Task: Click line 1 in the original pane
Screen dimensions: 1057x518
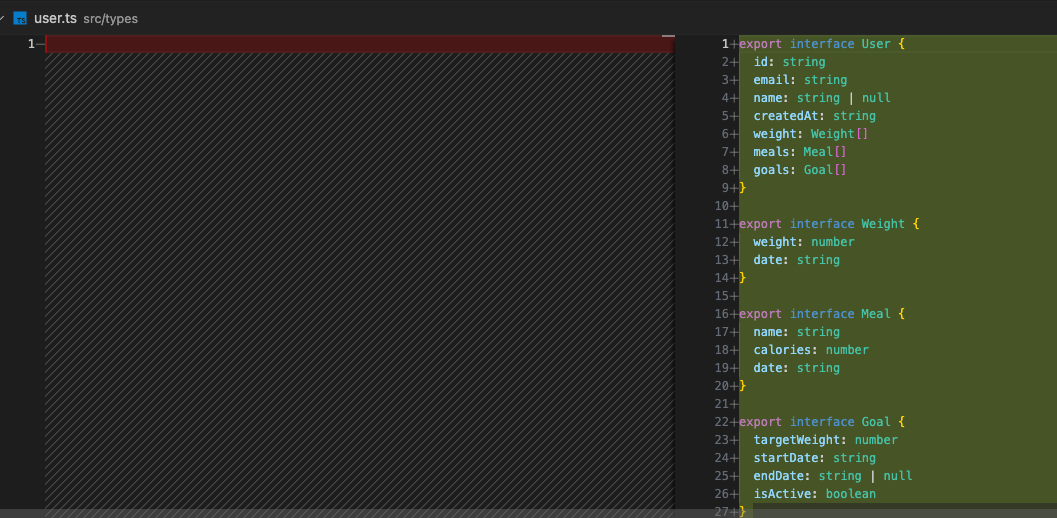Action: 31,44
